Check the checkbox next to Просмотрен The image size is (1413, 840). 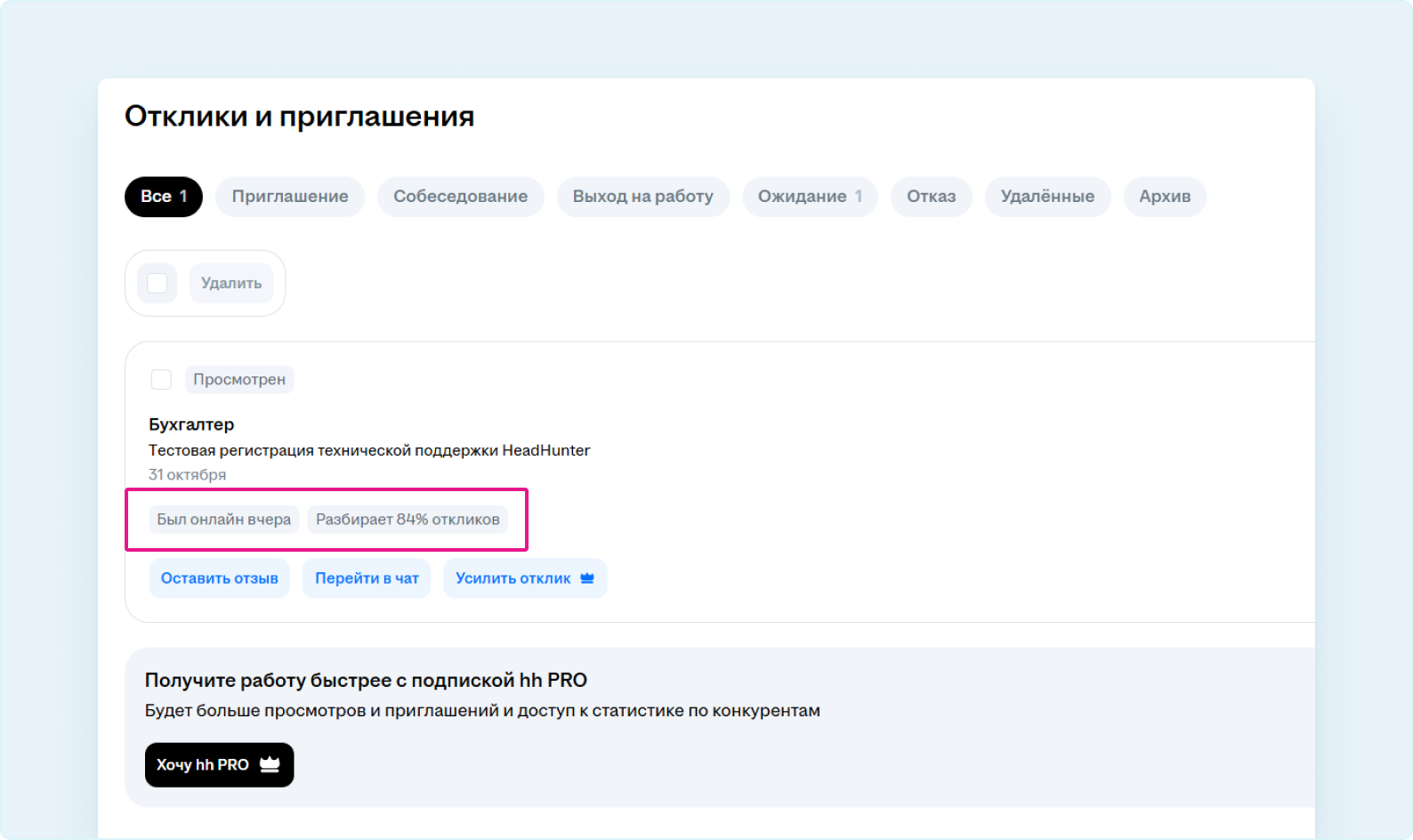point(161,380)
